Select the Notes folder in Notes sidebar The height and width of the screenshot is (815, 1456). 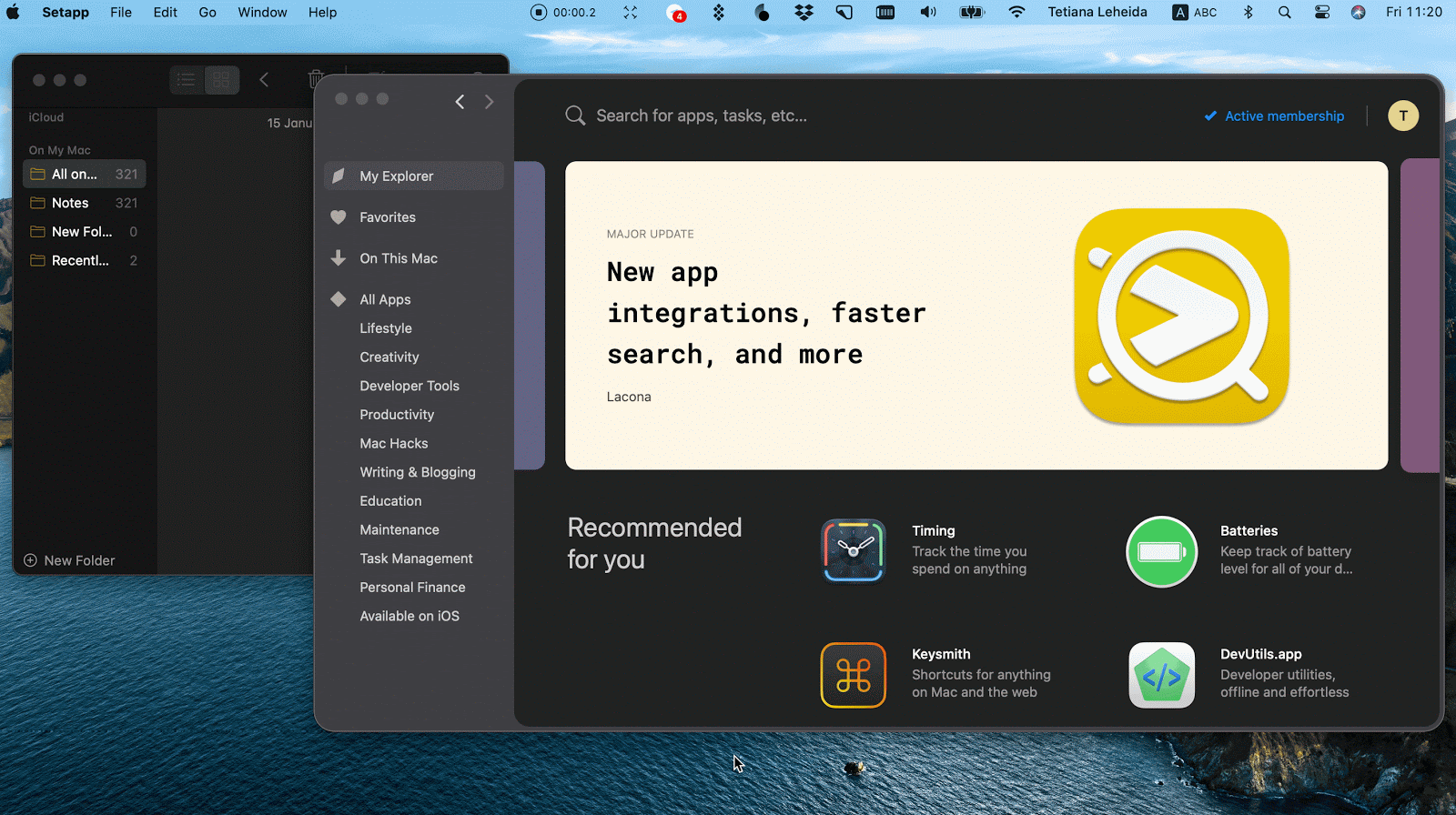84,203
